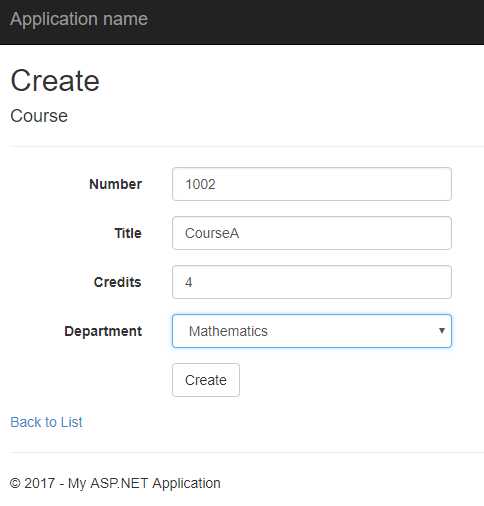The image size is (484, 506).
Task: Choose the Mathematics selected value text
Action: 228,331
